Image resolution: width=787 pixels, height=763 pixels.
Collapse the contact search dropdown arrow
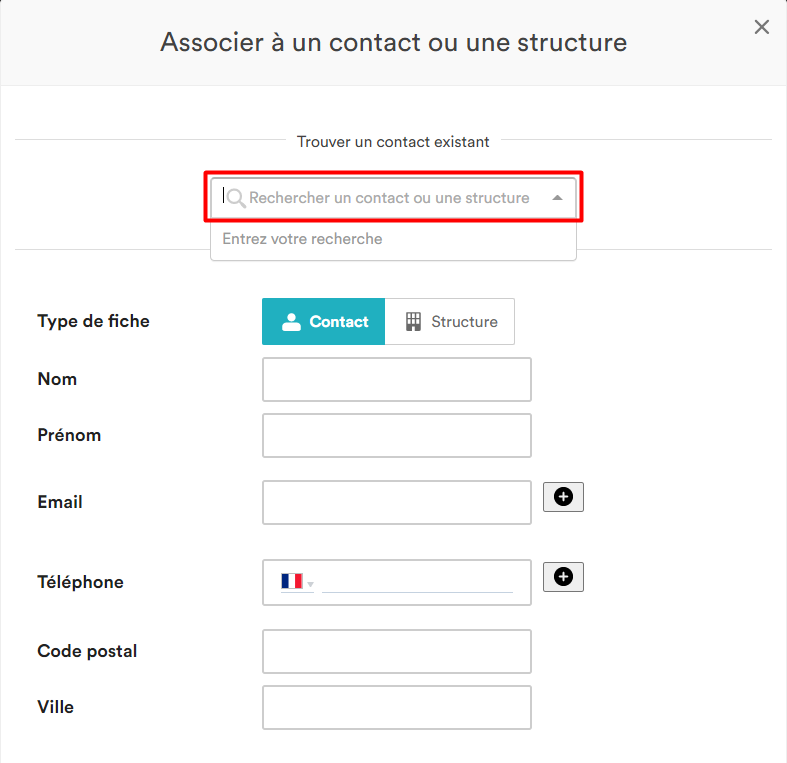click(x=558, y=198)
